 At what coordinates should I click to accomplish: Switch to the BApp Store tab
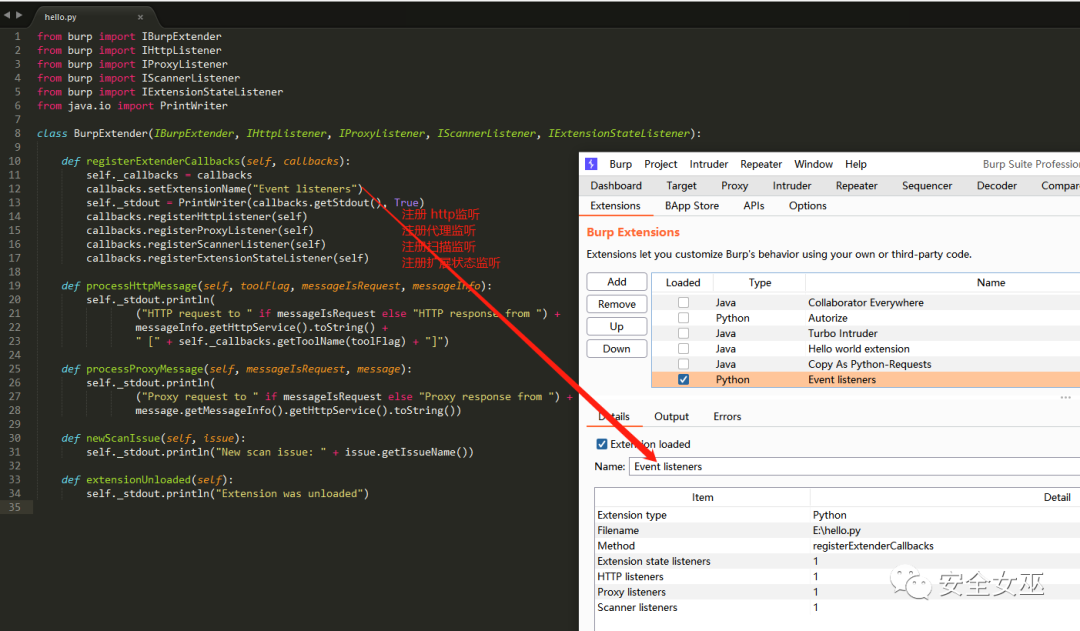[691, 206]
